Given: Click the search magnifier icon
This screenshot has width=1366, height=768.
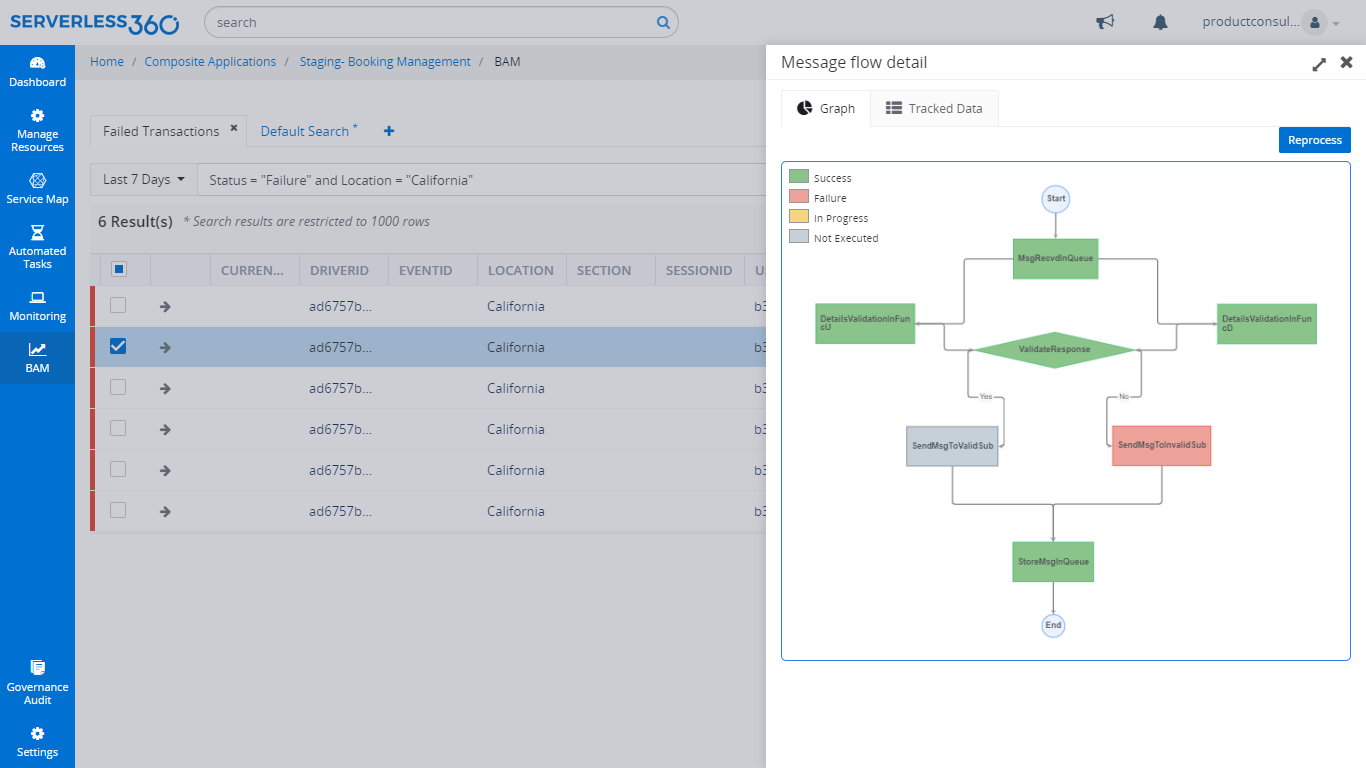Looking at the screenshot, I should click(x=663, y=22).
